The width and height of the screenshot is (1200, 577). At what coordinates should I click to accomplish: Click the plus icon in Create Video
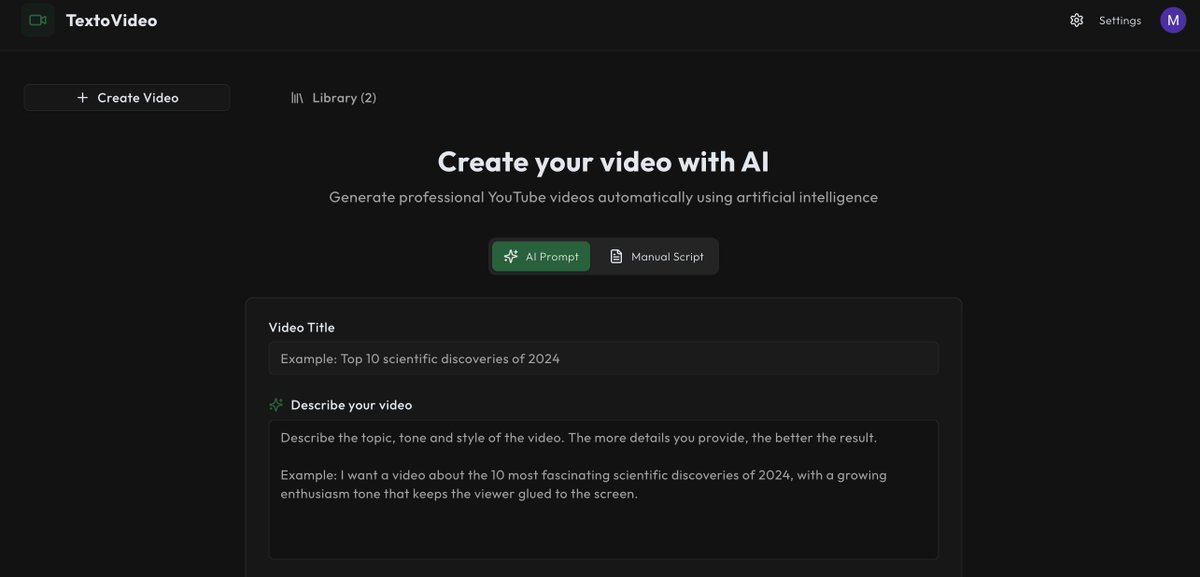click(x=82, y=98)
